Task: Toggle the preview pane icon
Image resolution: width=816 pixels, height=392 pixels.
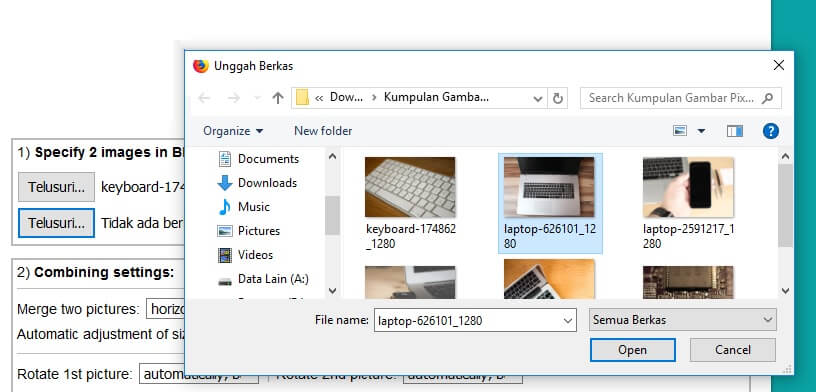Action: click(x=735, y=131)
